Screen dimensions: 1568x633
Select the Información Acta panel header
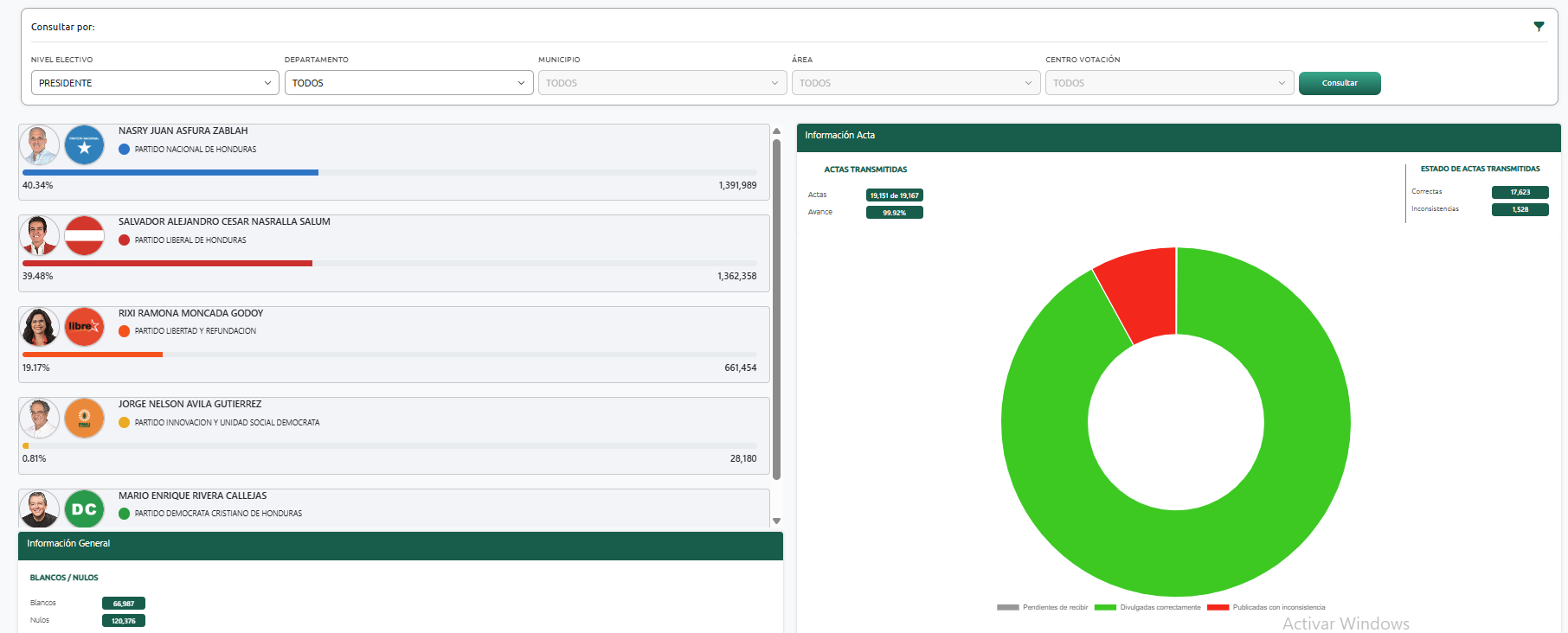tap(1178, 136)
